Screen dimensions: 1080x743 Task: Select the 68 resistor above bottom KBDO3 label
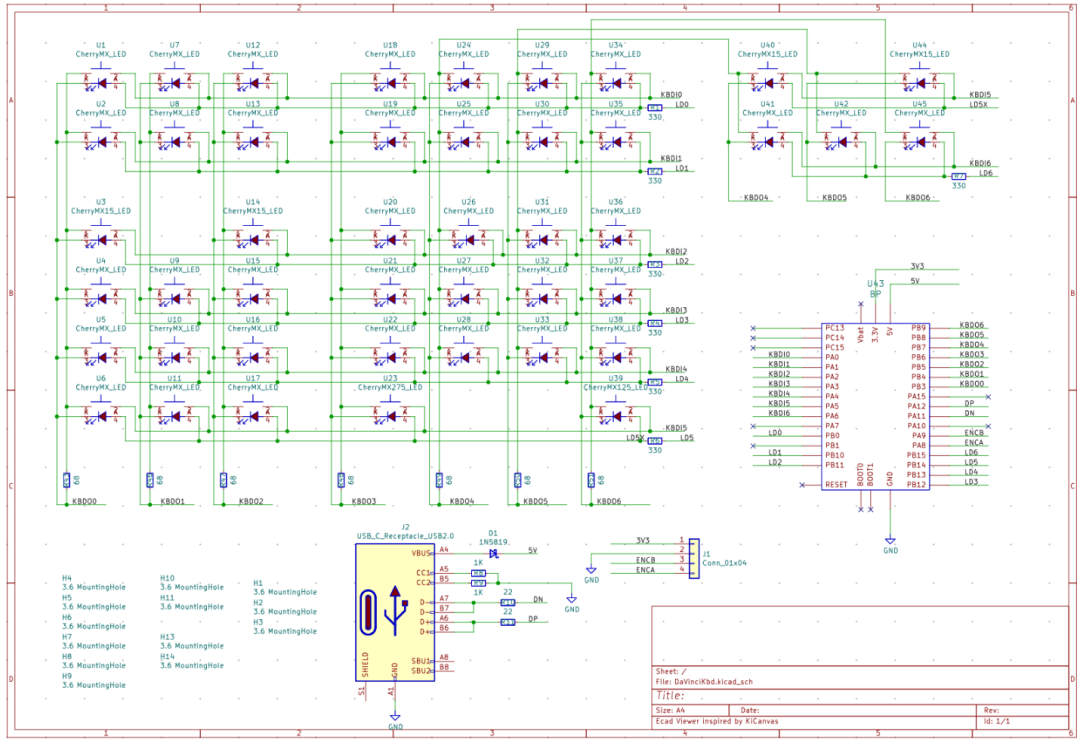click(x=341, y=480)
